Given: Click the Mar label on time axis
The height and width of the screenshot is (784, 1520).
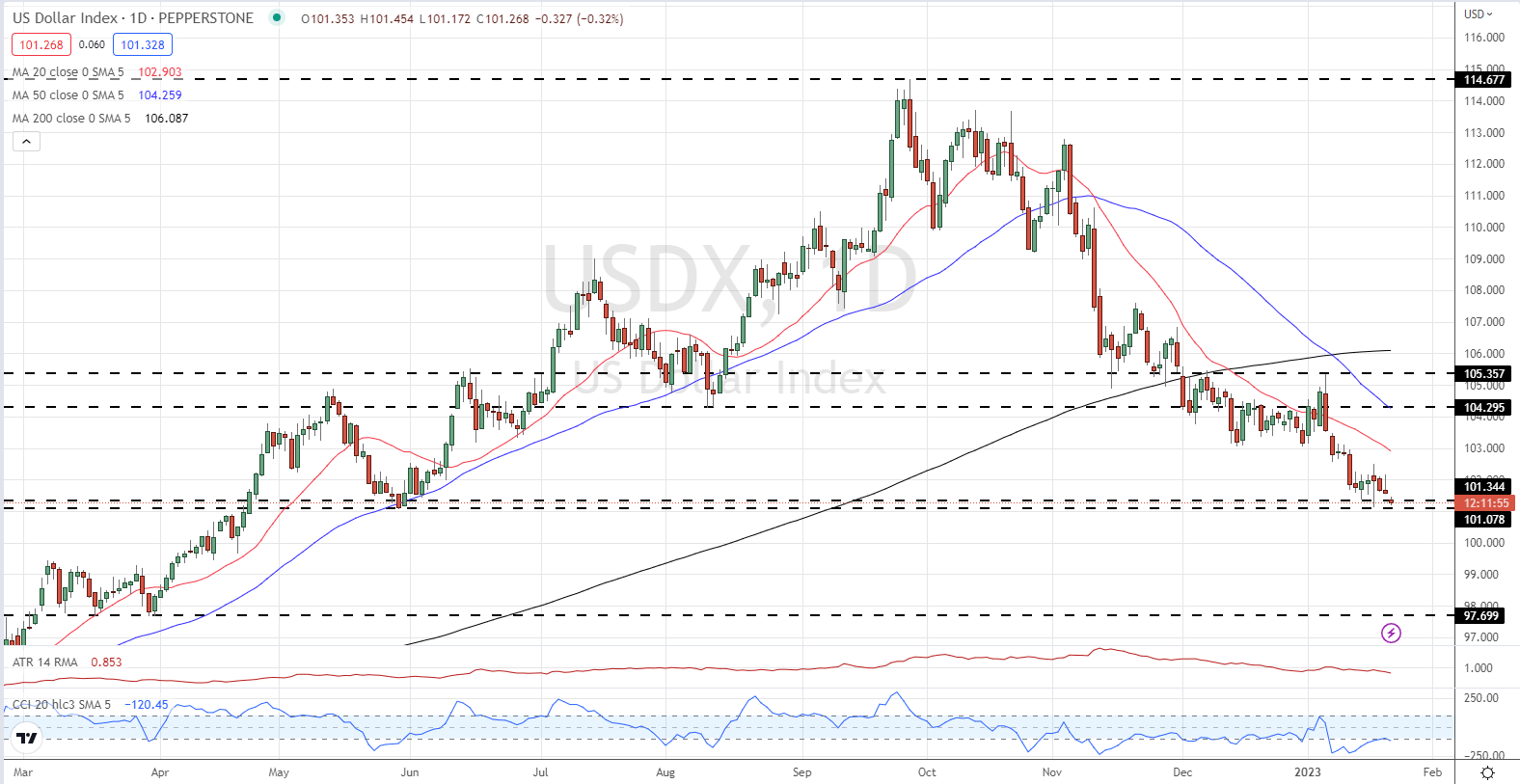Looking at the screenshot, I should [23, 772].
